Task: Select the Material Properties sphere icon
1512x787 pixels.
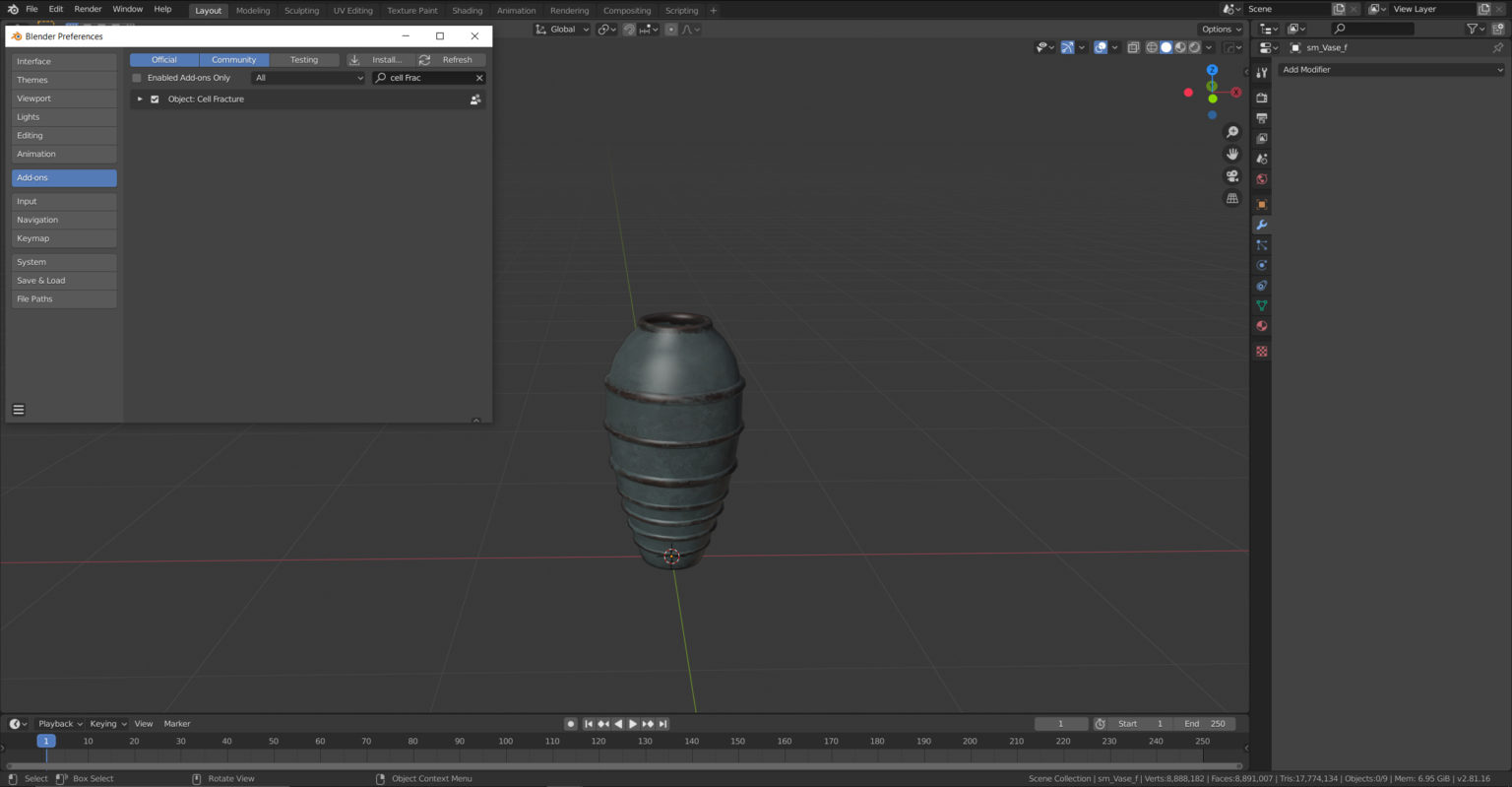Action: (1261, 325)
